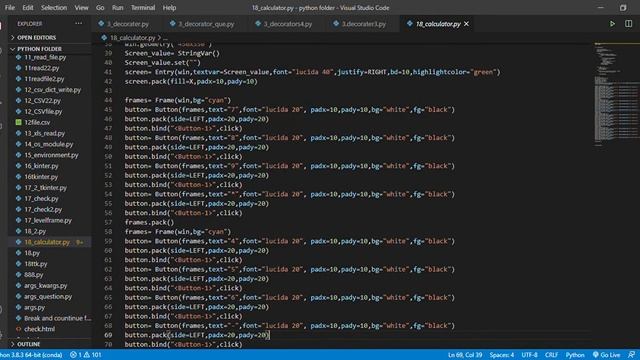Open the Terminal menu
The height and width of the screenshot is (360, 640).
(x=143, y=8)
